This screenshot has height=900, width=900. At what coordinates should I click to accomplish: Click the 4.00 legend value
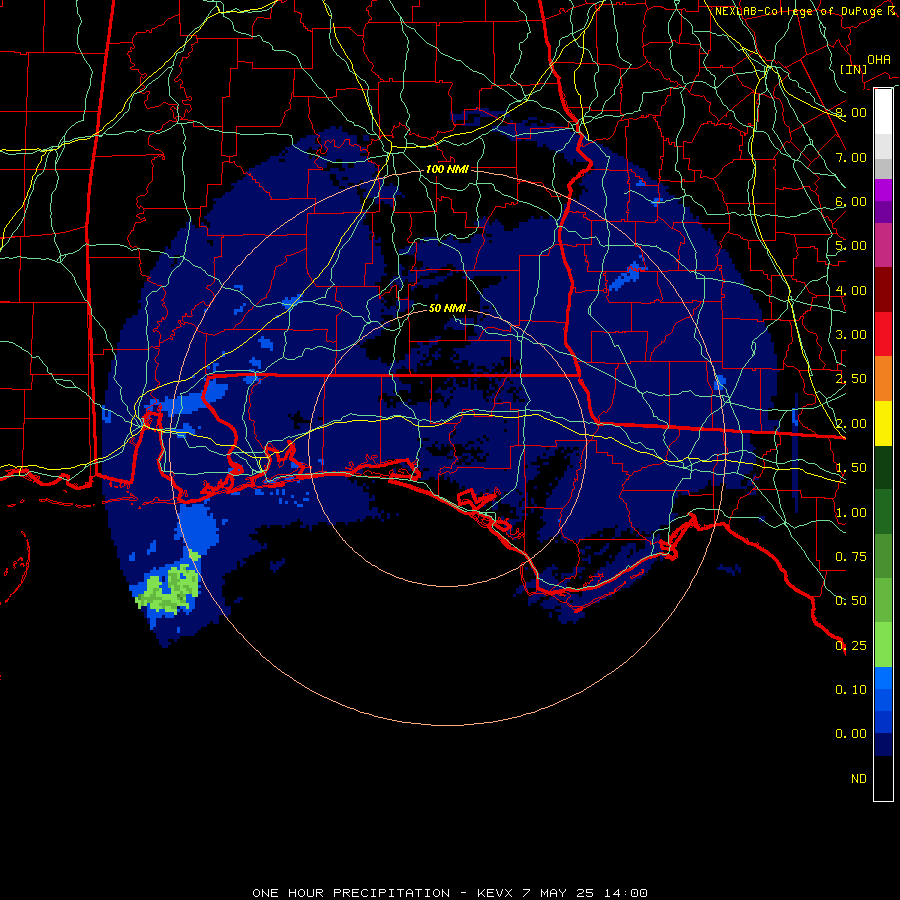[851, 290]
